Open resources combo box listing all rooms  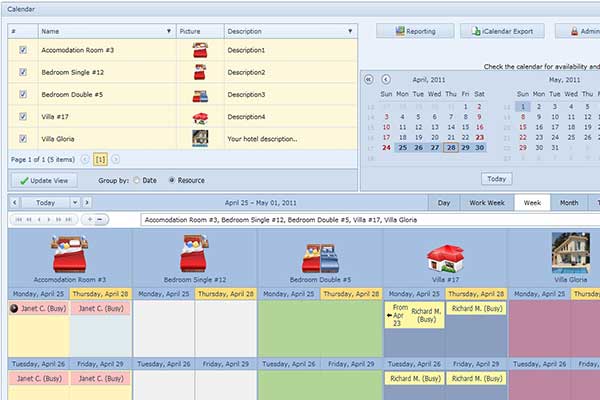pos(370,220)
